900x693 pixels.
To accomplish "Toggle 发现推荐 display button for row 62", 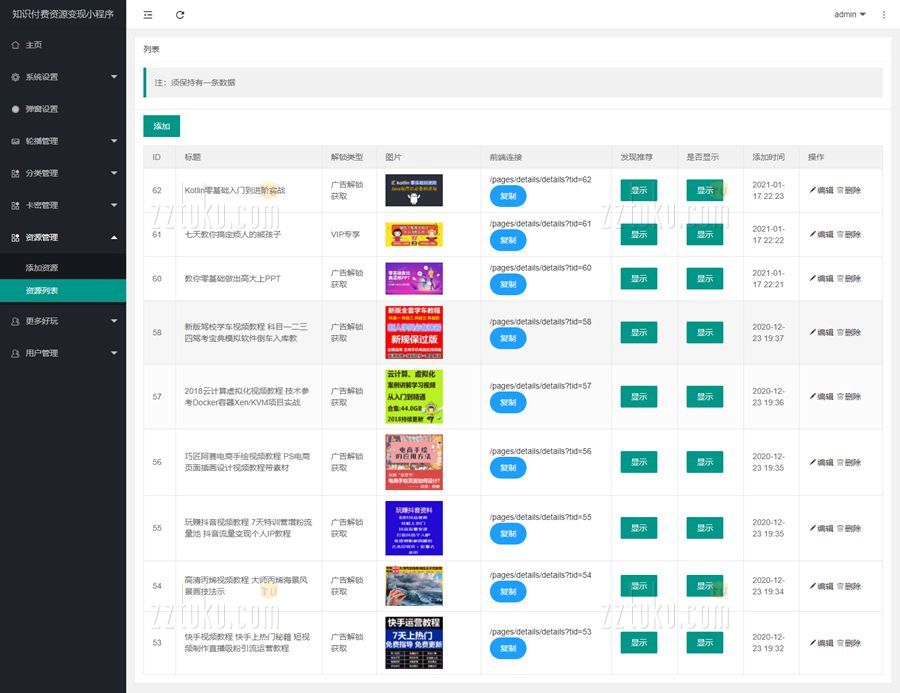I will coord(638,191).
